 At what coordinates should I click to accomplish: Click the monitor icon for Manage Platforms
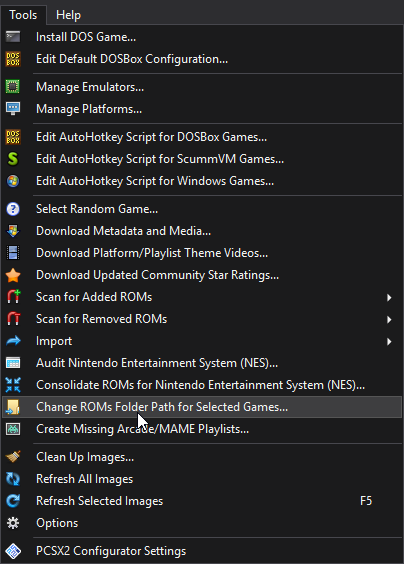(x=13, y=109)
